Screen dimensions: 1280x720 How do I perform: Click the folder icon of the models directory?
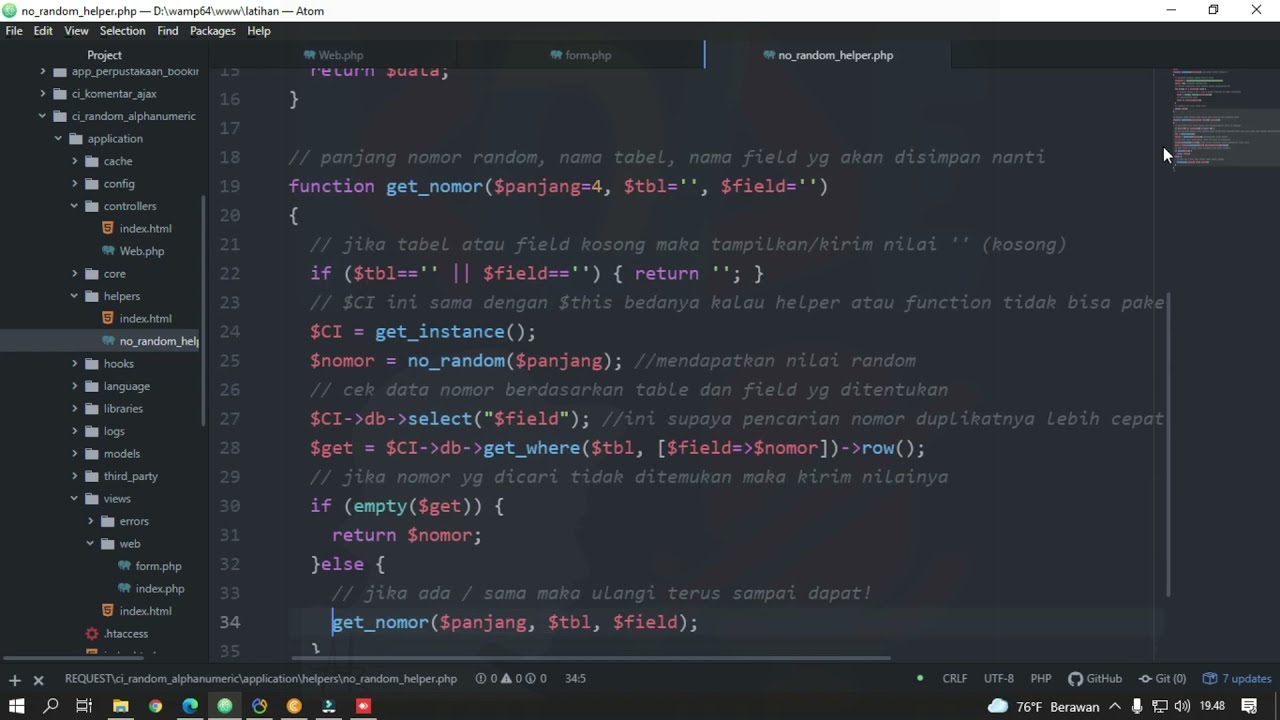pyautogui.click(x=93, y=453)
